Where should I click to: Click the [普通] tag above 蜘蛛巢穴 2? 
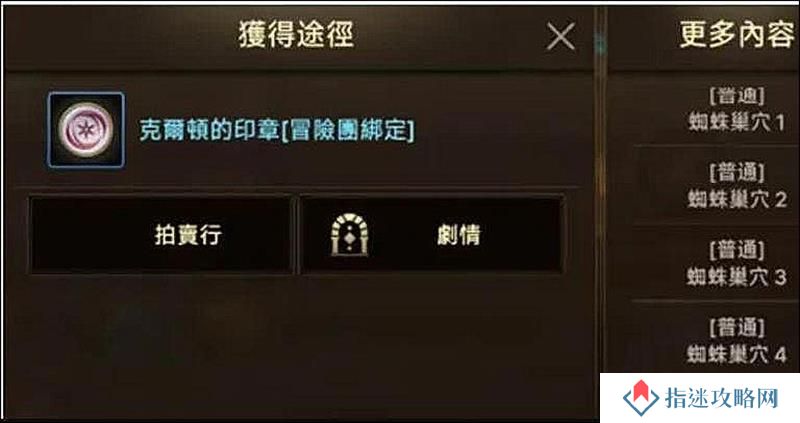736,173
